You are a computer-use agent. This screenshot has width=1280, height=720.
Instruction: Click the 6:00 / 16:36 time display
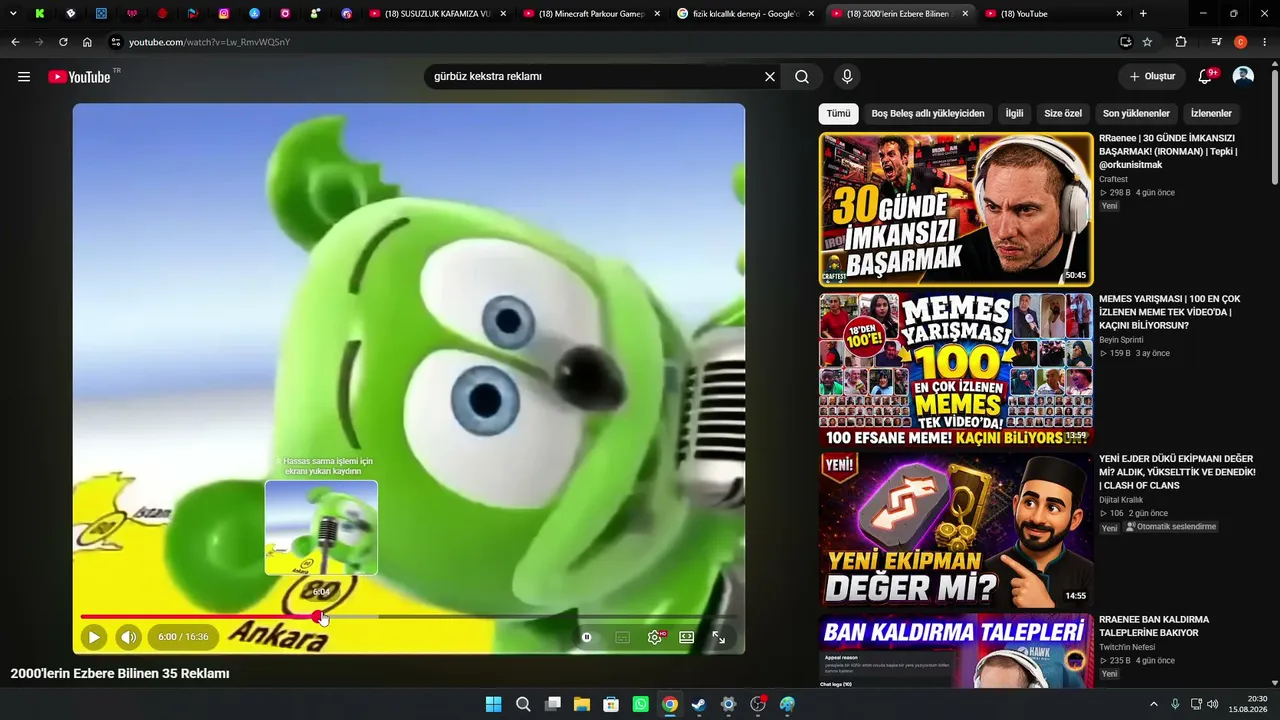[x=183, y=637]
